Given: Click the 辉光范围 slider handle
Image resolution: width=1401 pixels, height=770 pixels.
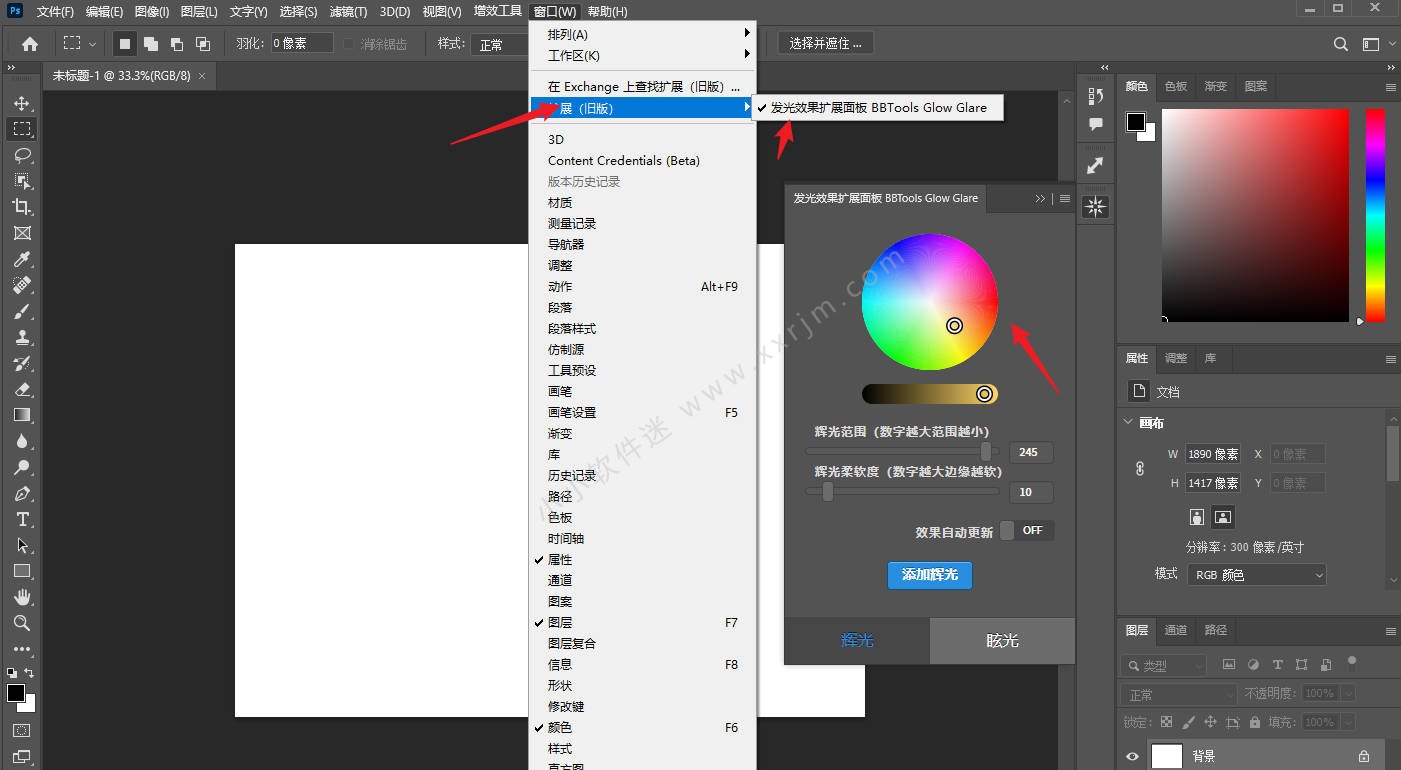Looking at the screenshot, I should [x=986, y=452].
